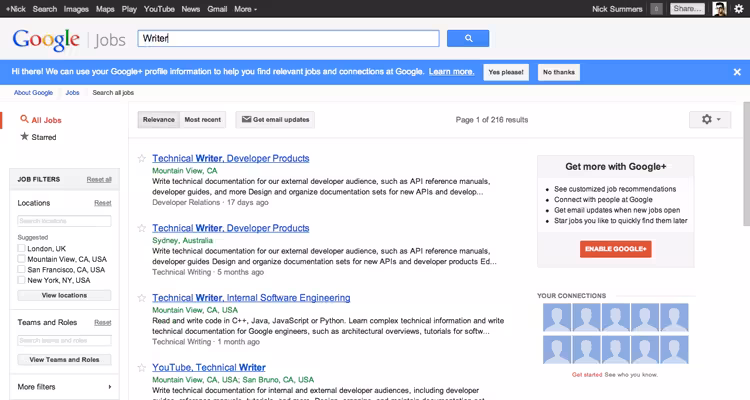Click in the job search box containing Writer
The width and height of the screenshot is (750, 400).
point(288,38)
